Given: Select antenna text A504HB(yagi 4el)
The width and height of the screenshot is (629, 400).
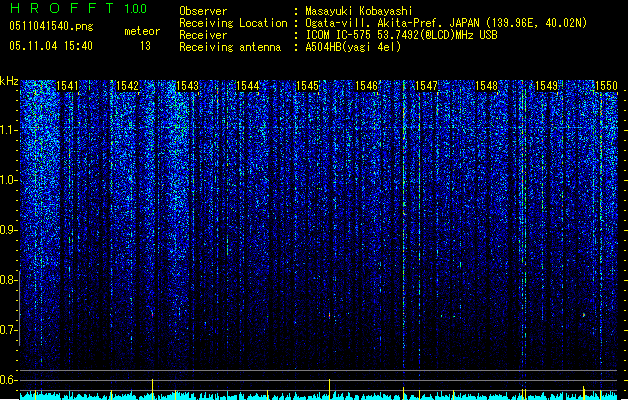Looking at the screenshot, I should pyautogui.click(x=353, y=47).
